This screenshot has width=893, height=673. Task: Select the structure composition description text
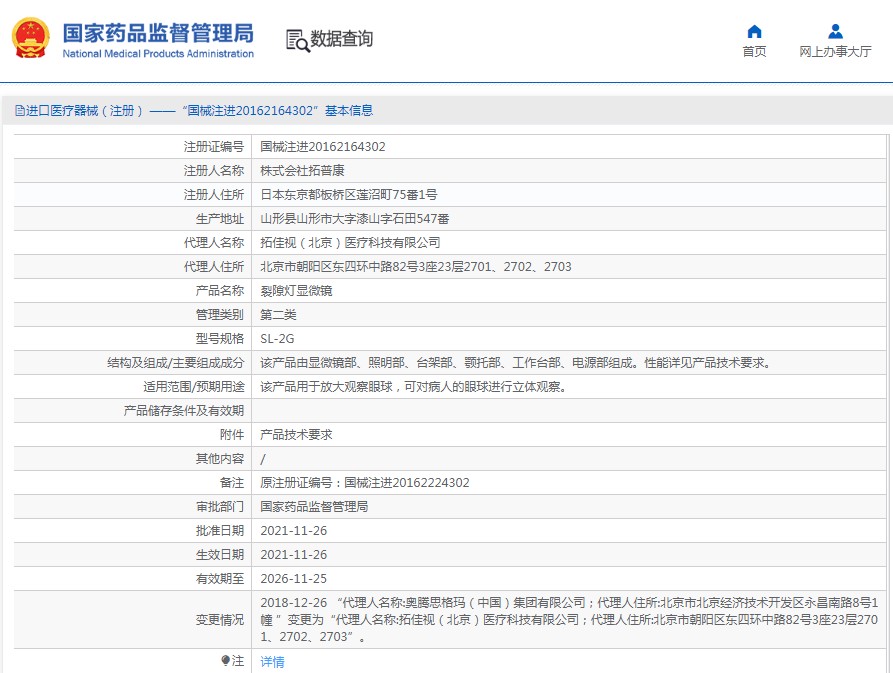tap(517, 363)
